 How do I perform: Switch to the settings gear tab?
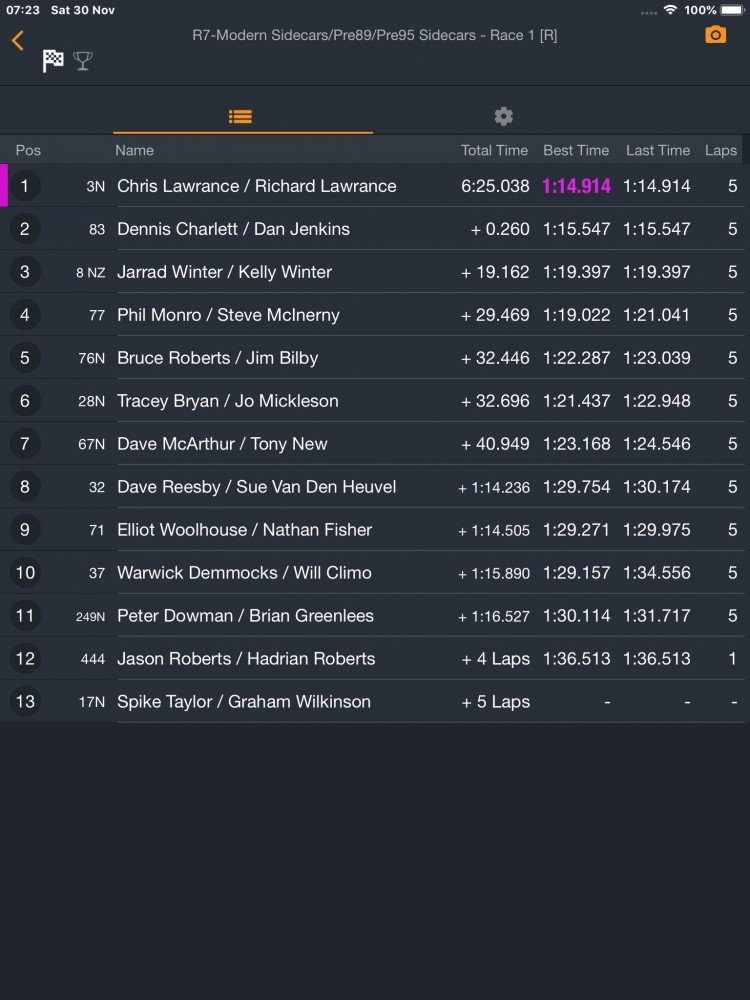[x=503, y=117]
